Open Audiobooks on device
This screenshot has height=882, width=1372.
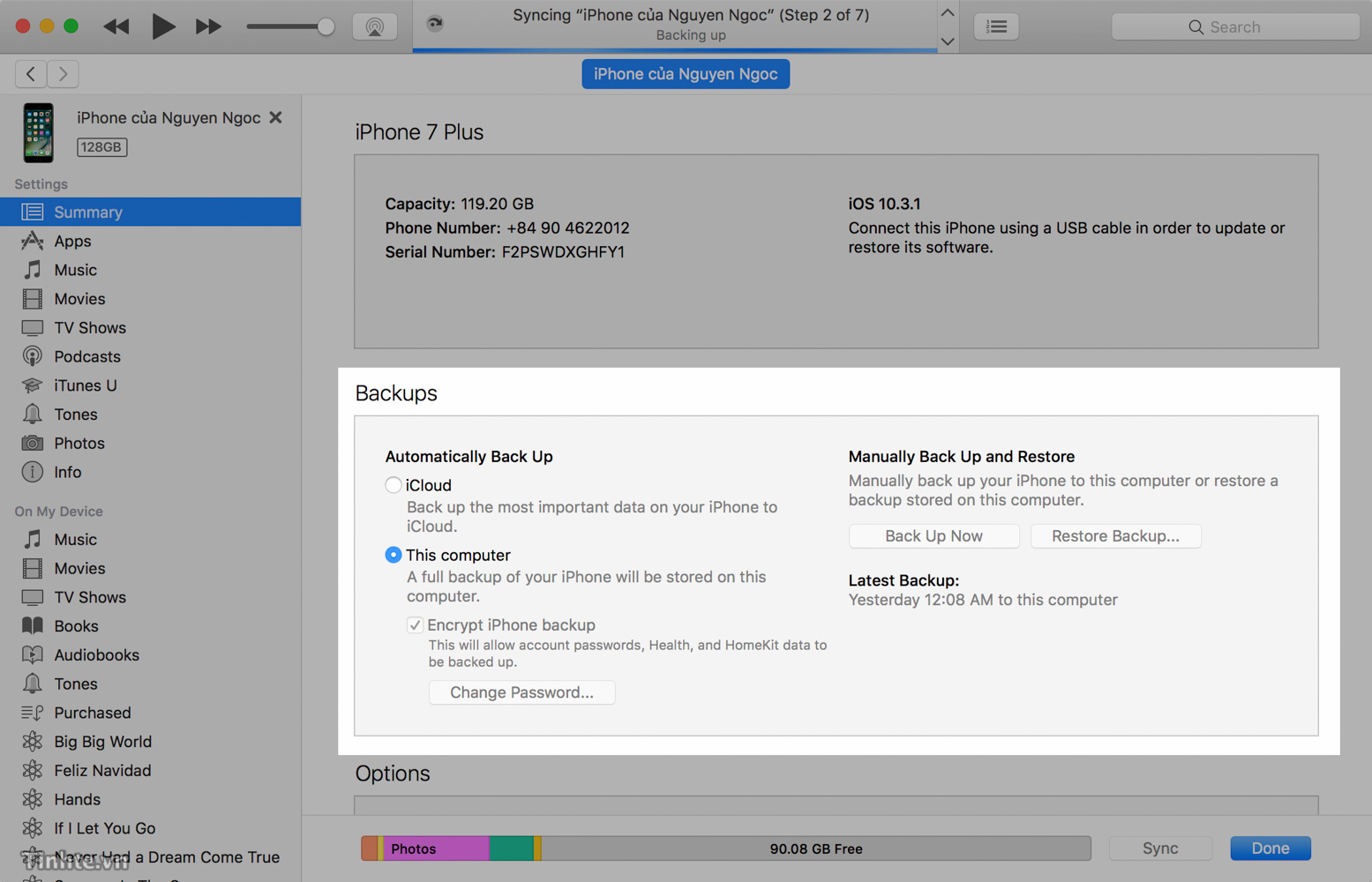(150, 654)
